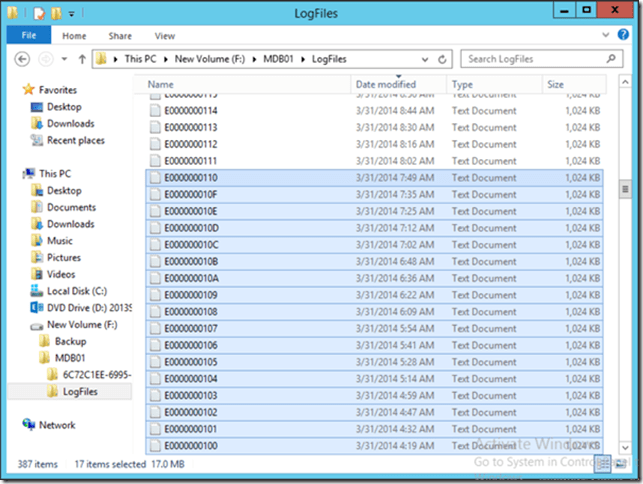The width and height of the screenshot is (643, 484).
Task: Open the address bar history dropdown
Action: pos(424,59)
